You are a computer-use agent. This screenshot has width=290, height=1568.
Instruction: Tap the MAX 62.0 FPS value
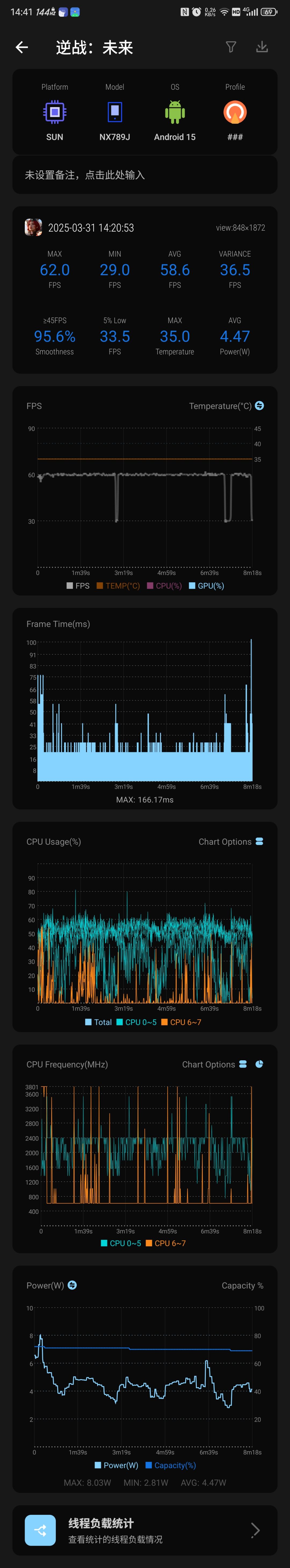tap(55, 270)
